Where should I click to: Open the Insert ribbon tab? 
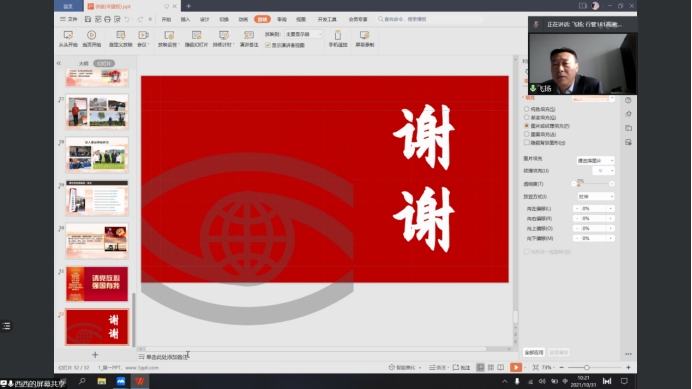(185, 19)
